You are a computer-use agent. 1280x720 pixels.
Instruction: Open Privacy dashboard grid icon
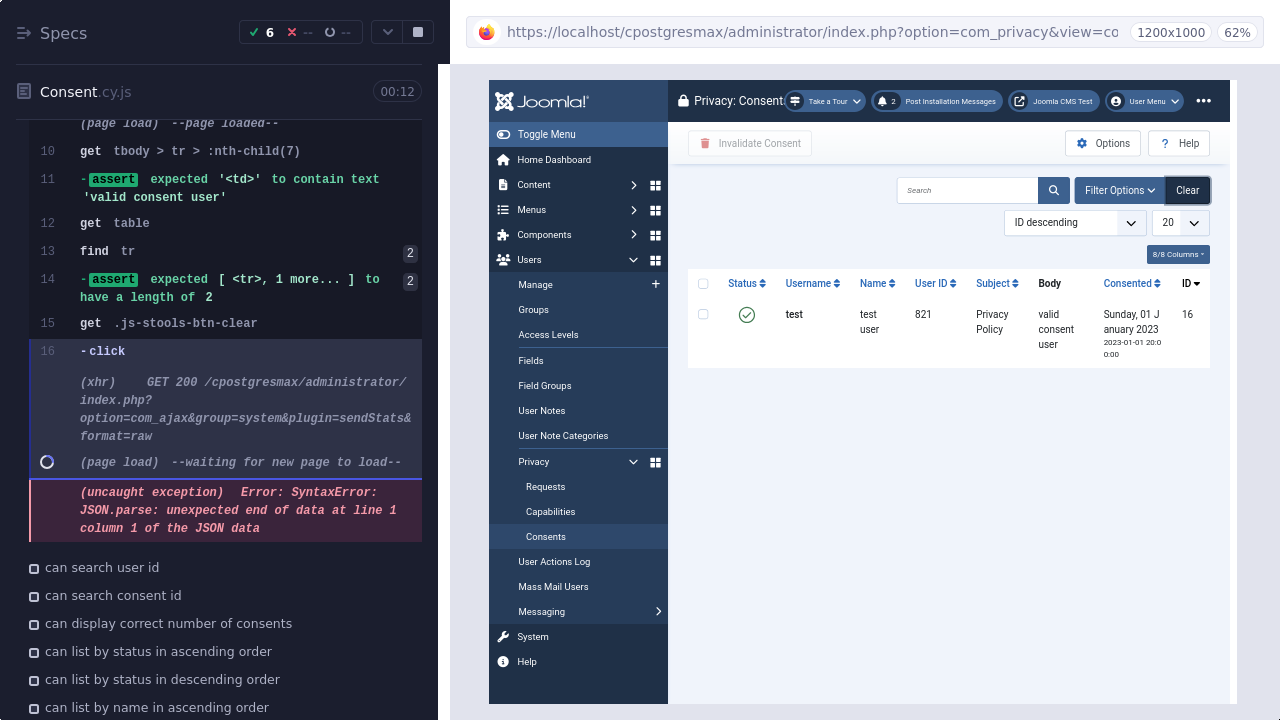point(656,462)
